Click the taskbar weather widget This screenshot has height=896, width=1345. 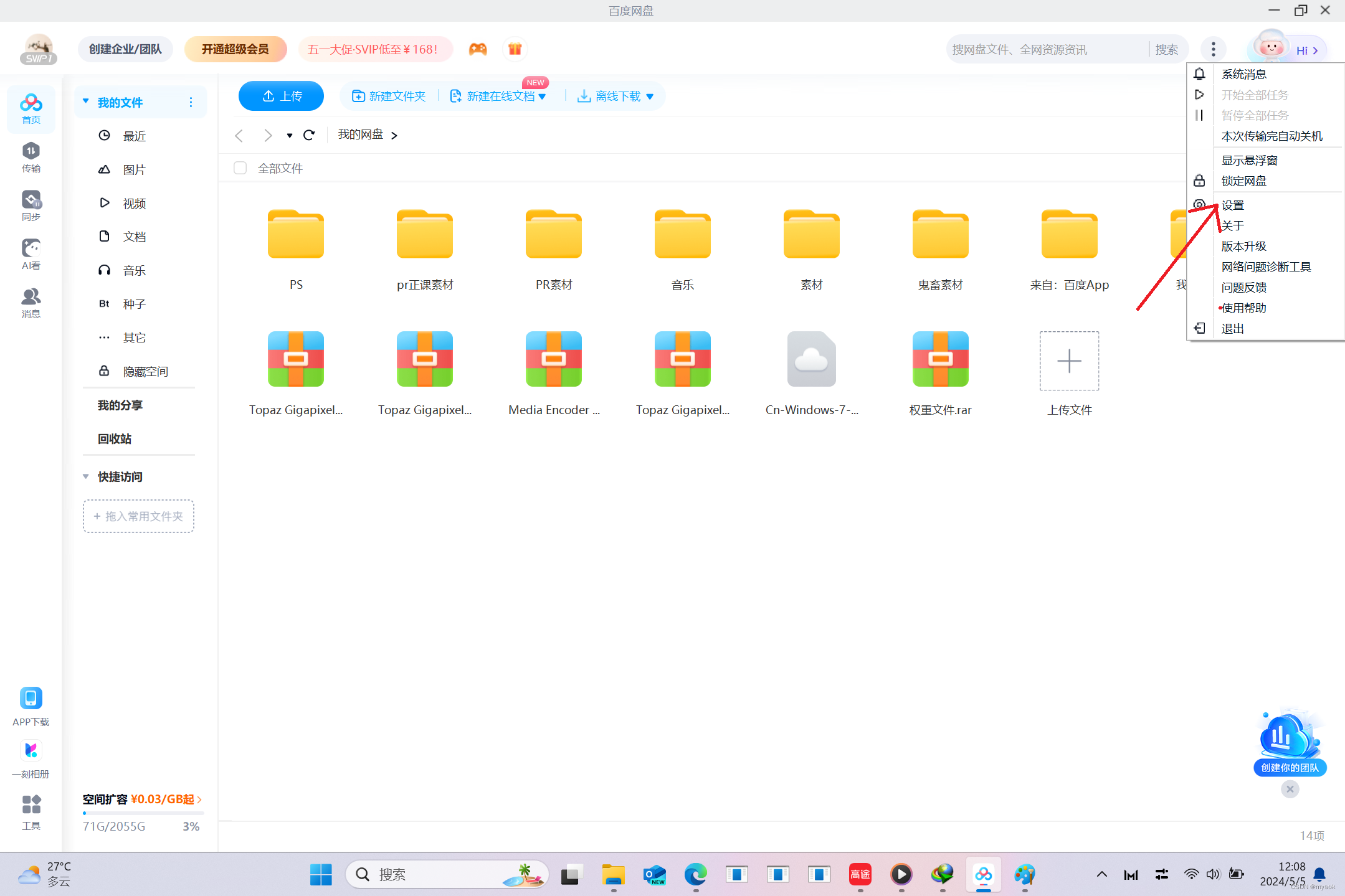45,874
